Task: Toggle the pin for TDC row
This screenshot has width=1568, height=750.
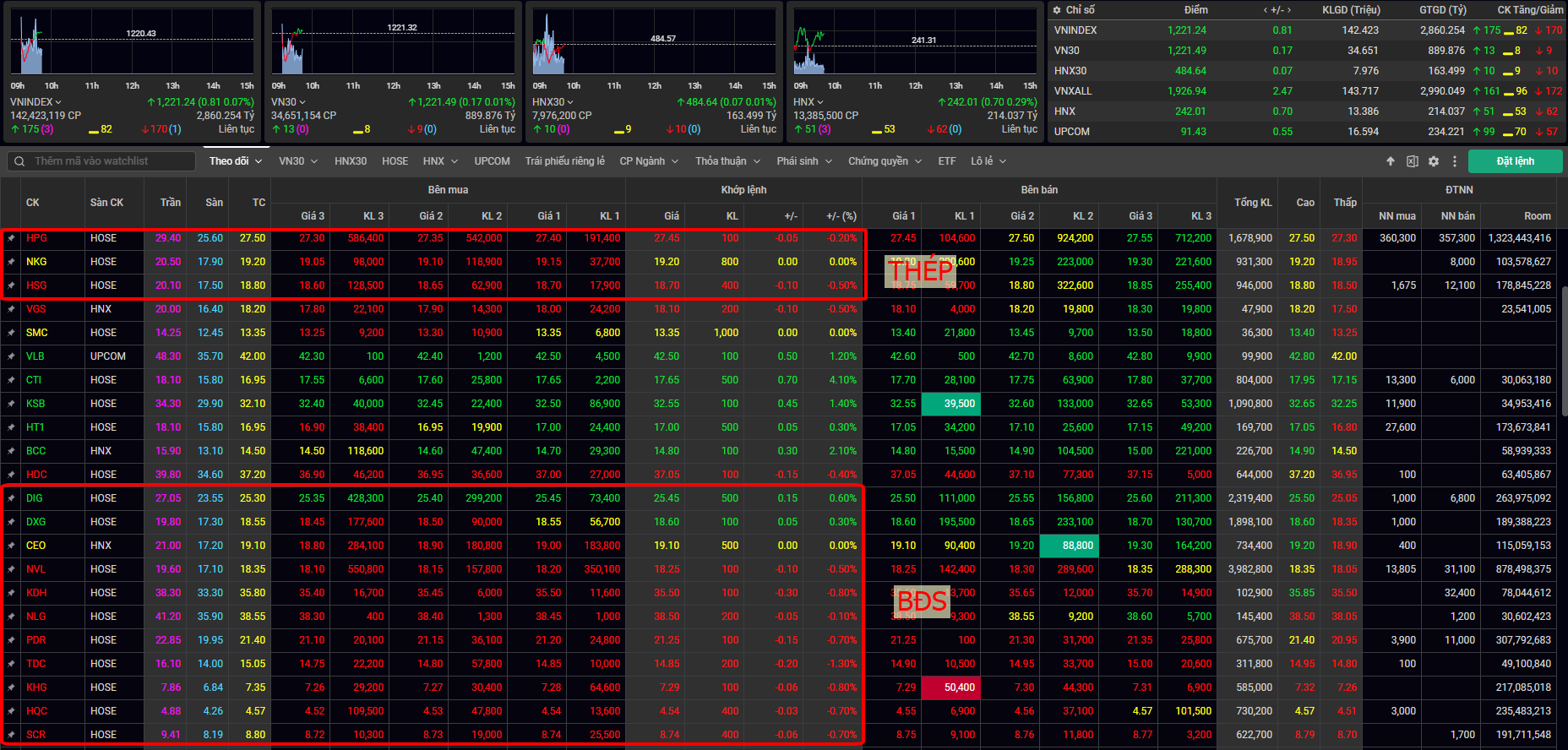Action: click(x=11, y=664)
